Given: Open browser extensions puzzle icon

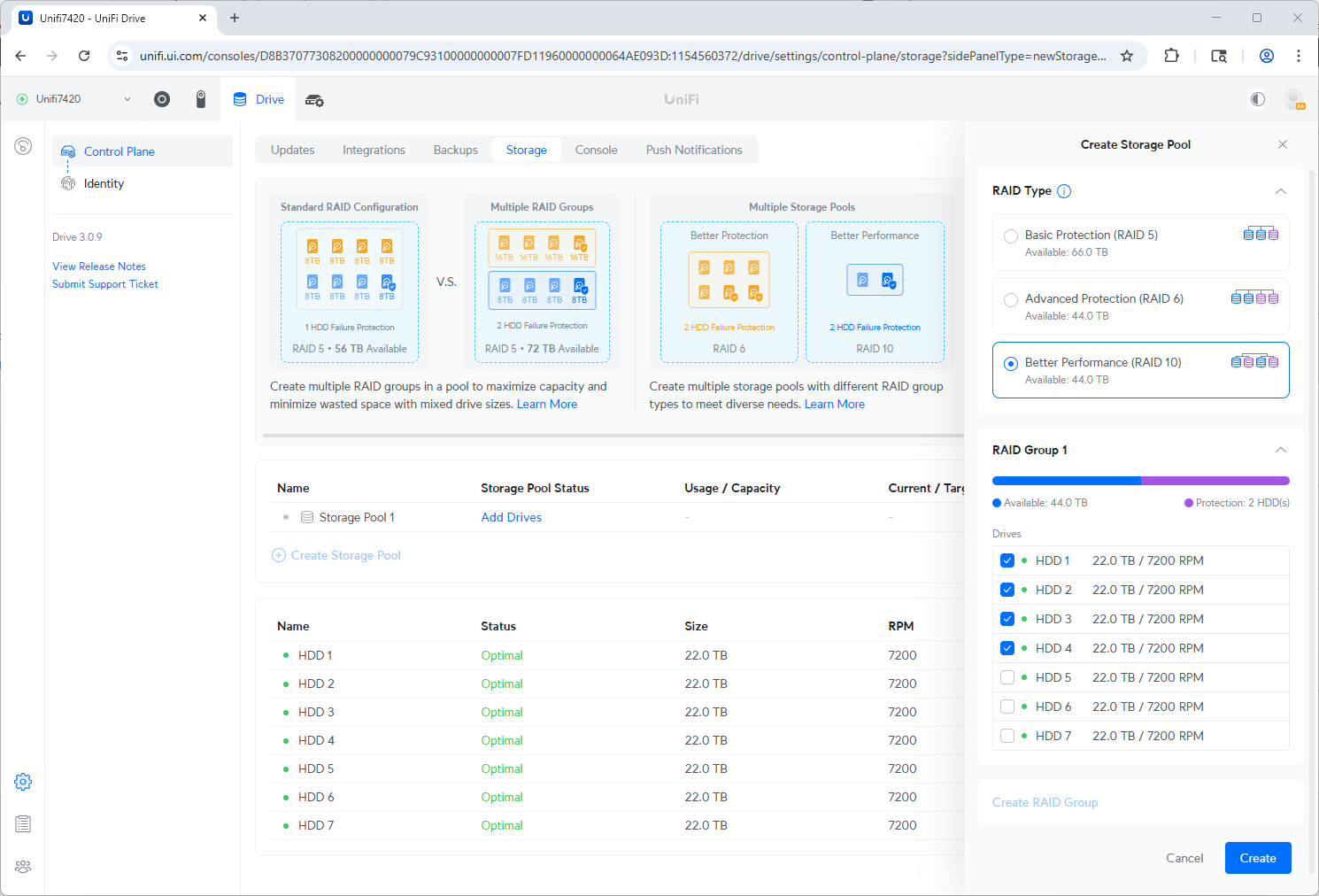Looking at the screenshot, I should click(x=1171, y=56).
